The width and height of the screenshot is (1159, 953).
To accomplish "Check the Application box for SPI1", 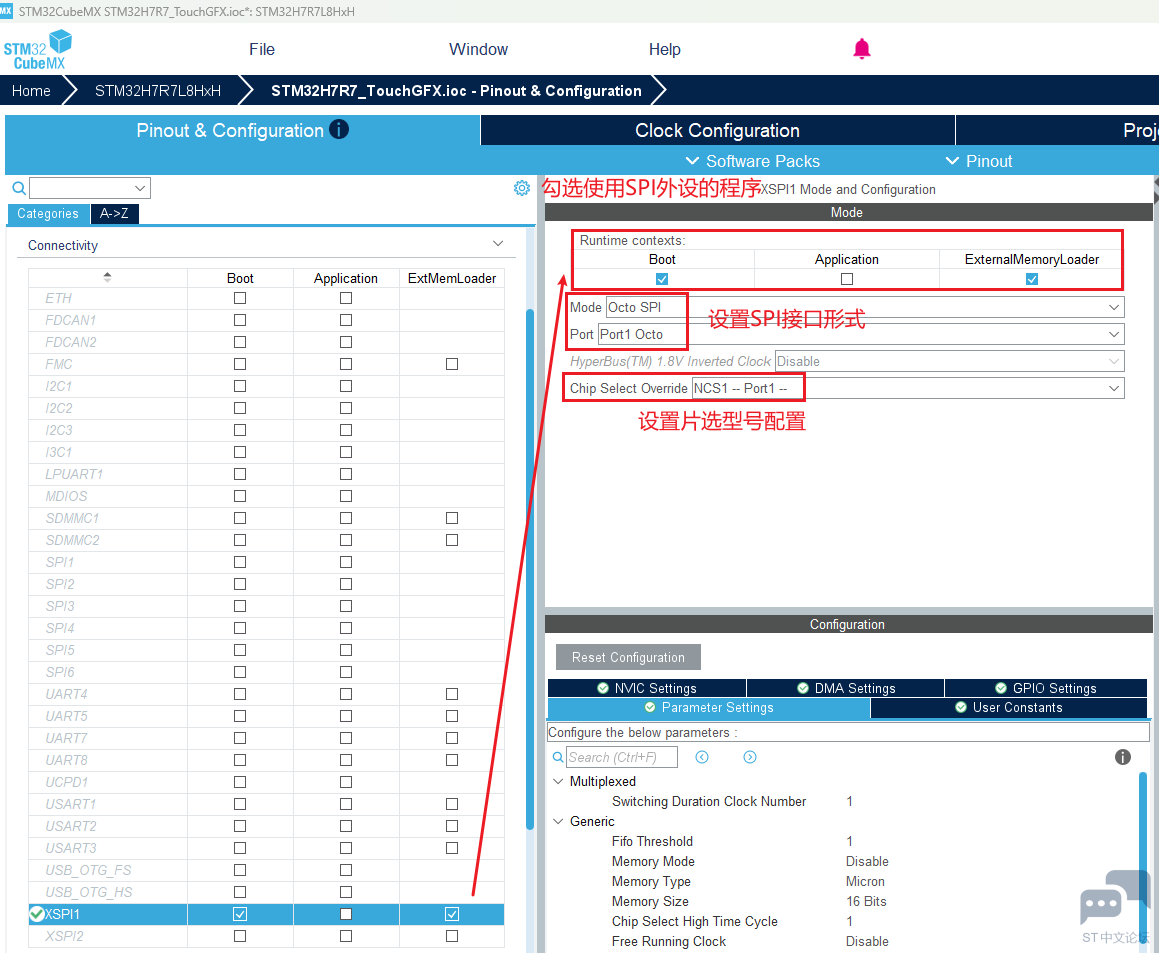I will coord(346,562).
